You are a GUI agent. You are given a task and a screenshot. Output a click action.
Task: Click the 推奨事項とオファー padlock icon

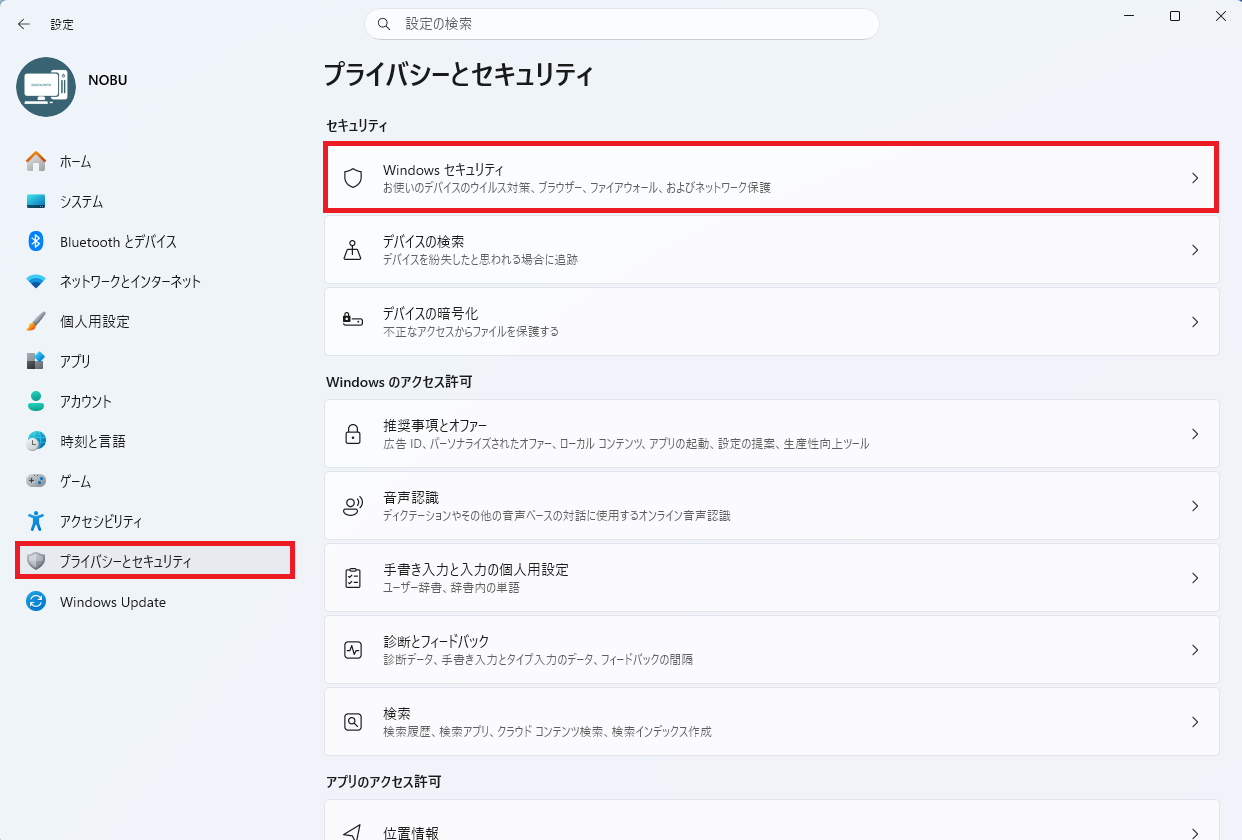pyautogui.click(x=352, y=434)
